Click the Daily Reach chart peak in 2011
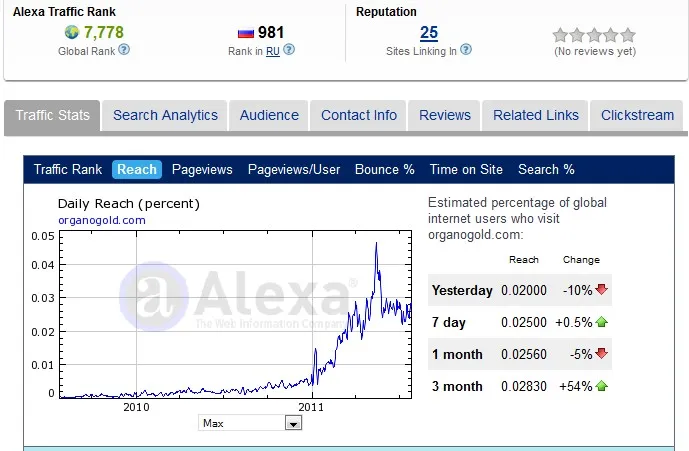This screenshot has height=451, width=689. pyautogui.click(x=376, y=244)
